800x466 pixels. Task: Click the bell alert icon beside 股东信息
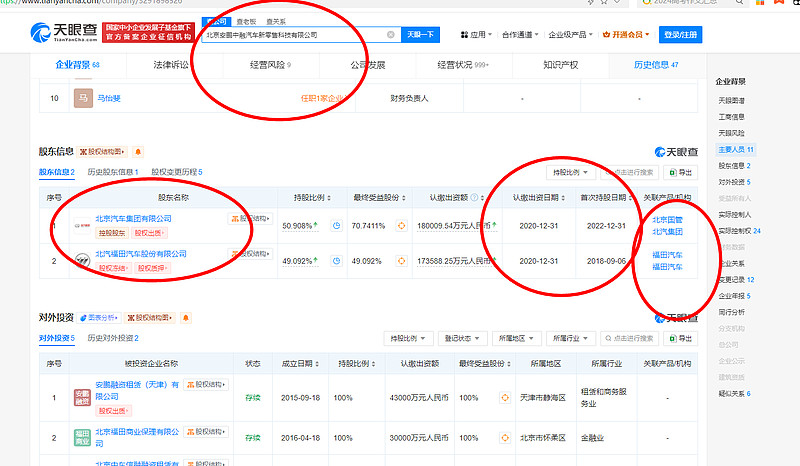click(x=138, y=152)
